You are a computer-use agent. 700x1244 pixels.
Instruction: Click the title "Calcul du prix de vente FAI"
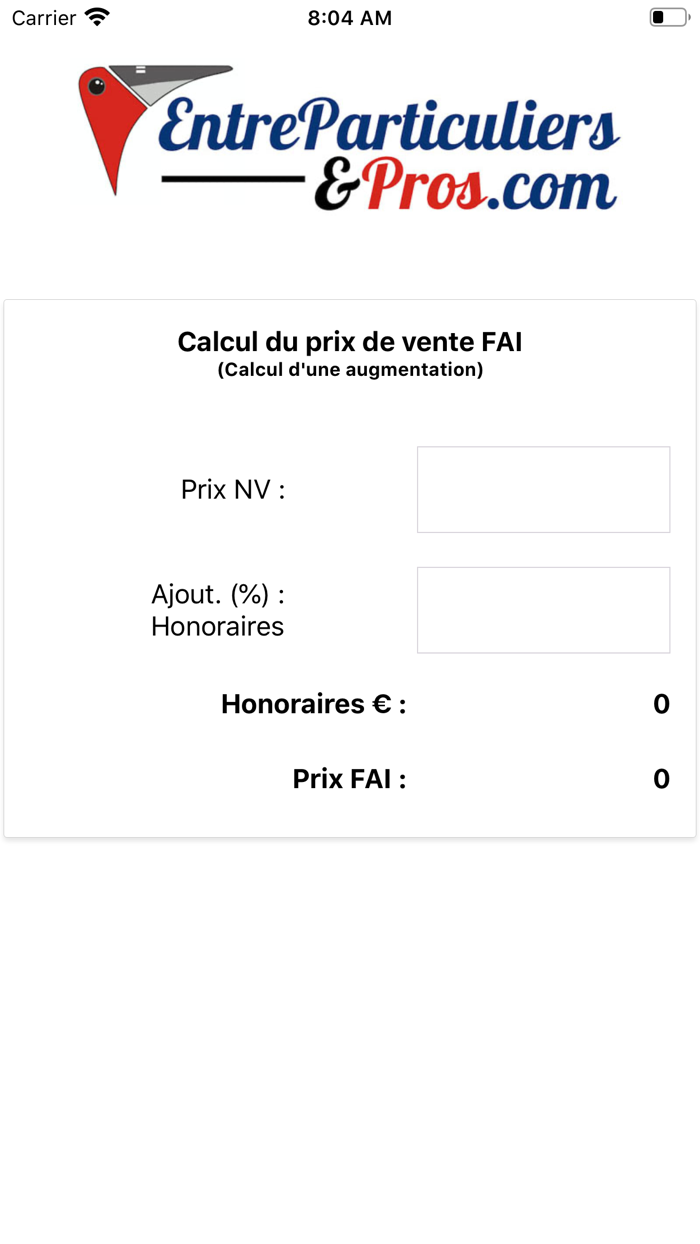pyautogui.click(x=350, y=341)
